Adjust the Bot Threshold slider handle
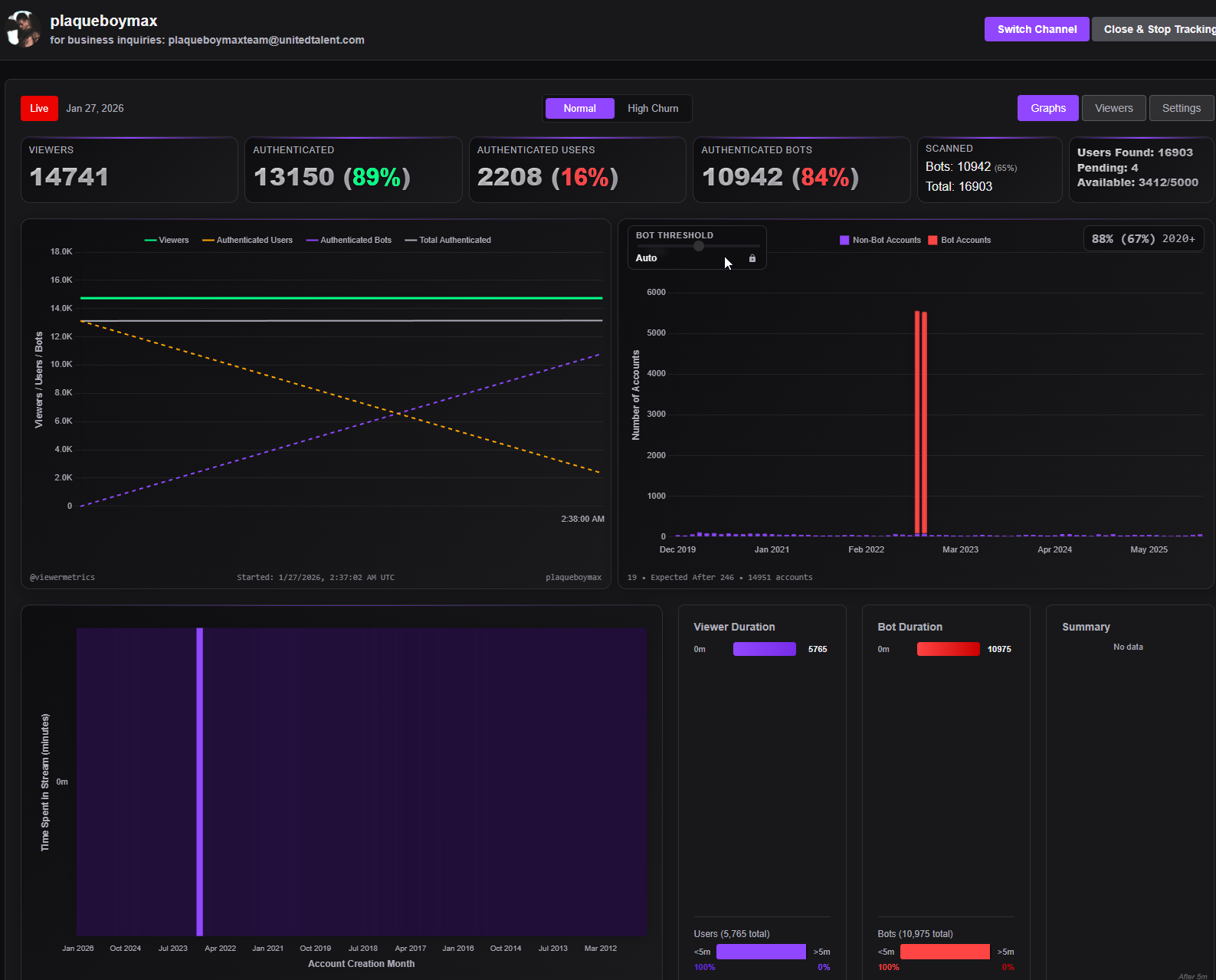The image size is (1216, 980). [699, 246]
